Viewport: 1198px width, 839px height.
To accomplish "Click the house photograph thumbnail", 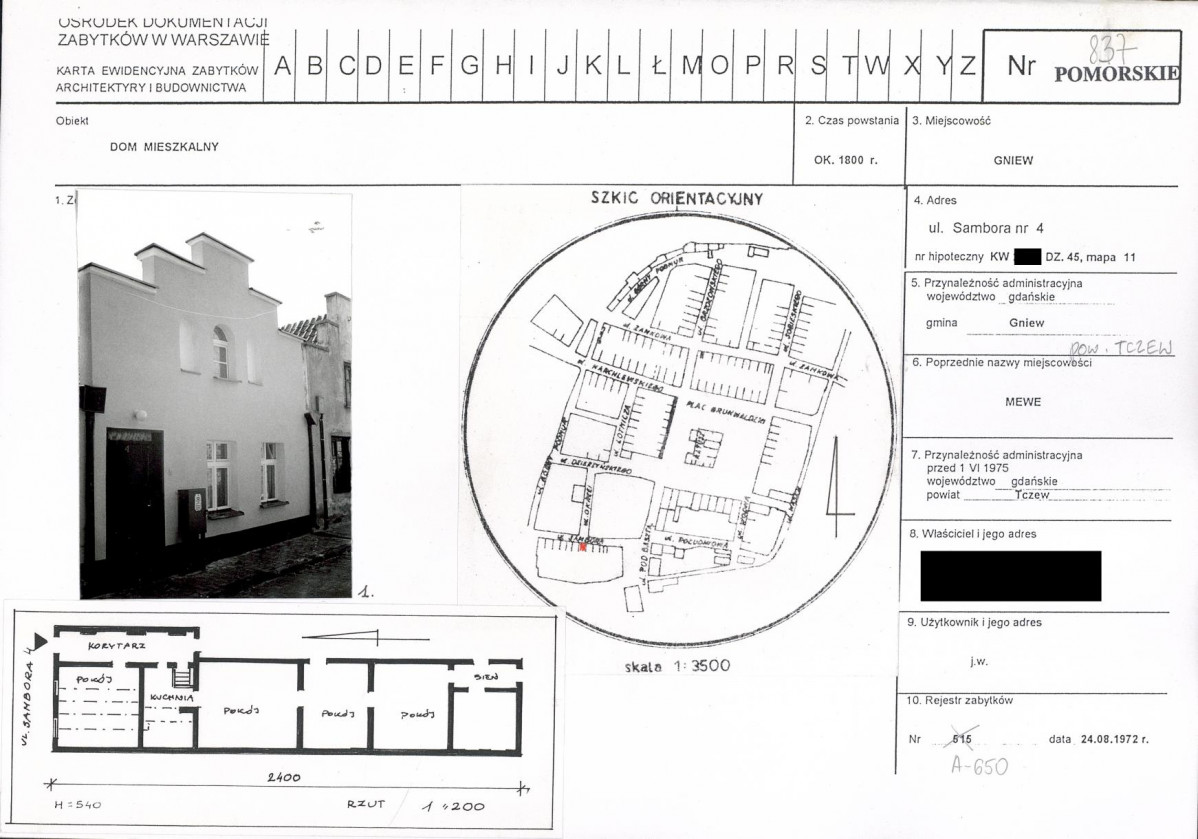I will [215, 394].
